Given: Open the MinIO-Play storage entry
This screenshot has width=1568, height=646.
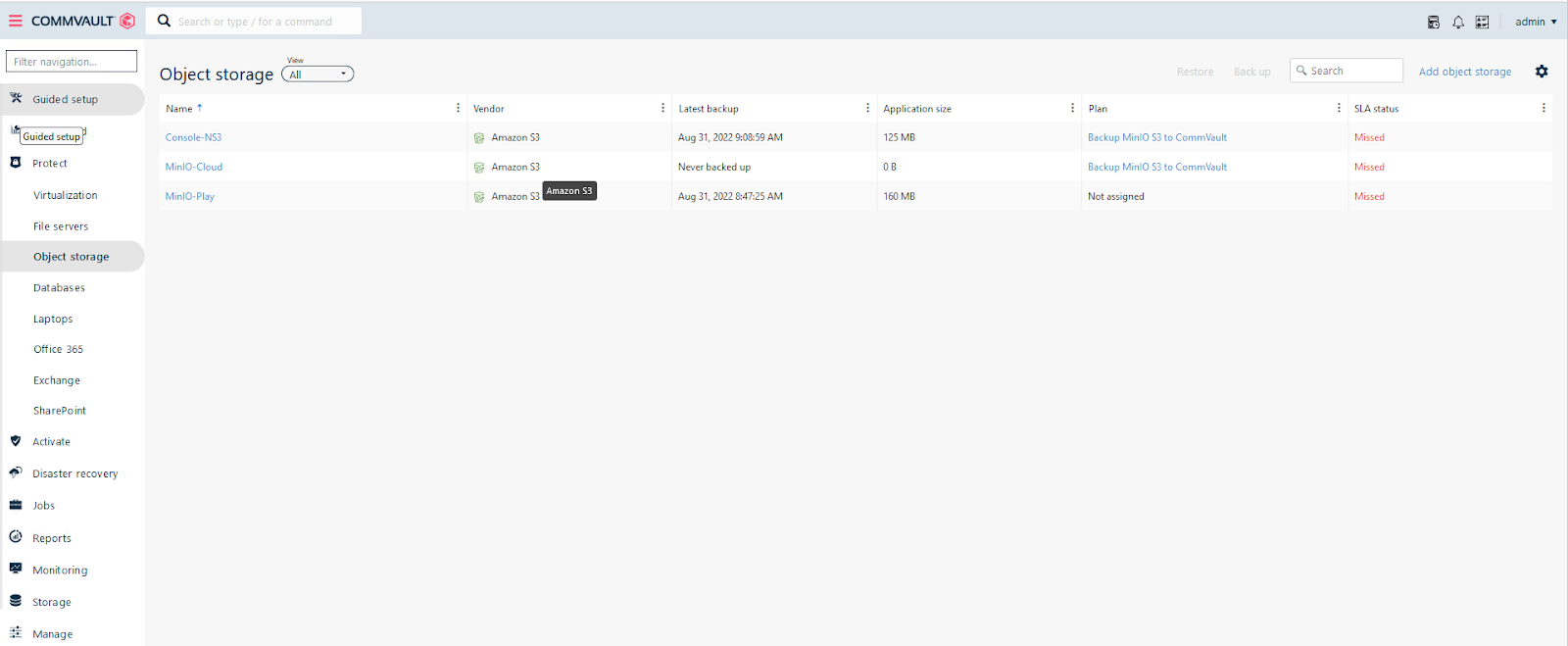Looking at the screenshot, I should [x=190, y=196].
